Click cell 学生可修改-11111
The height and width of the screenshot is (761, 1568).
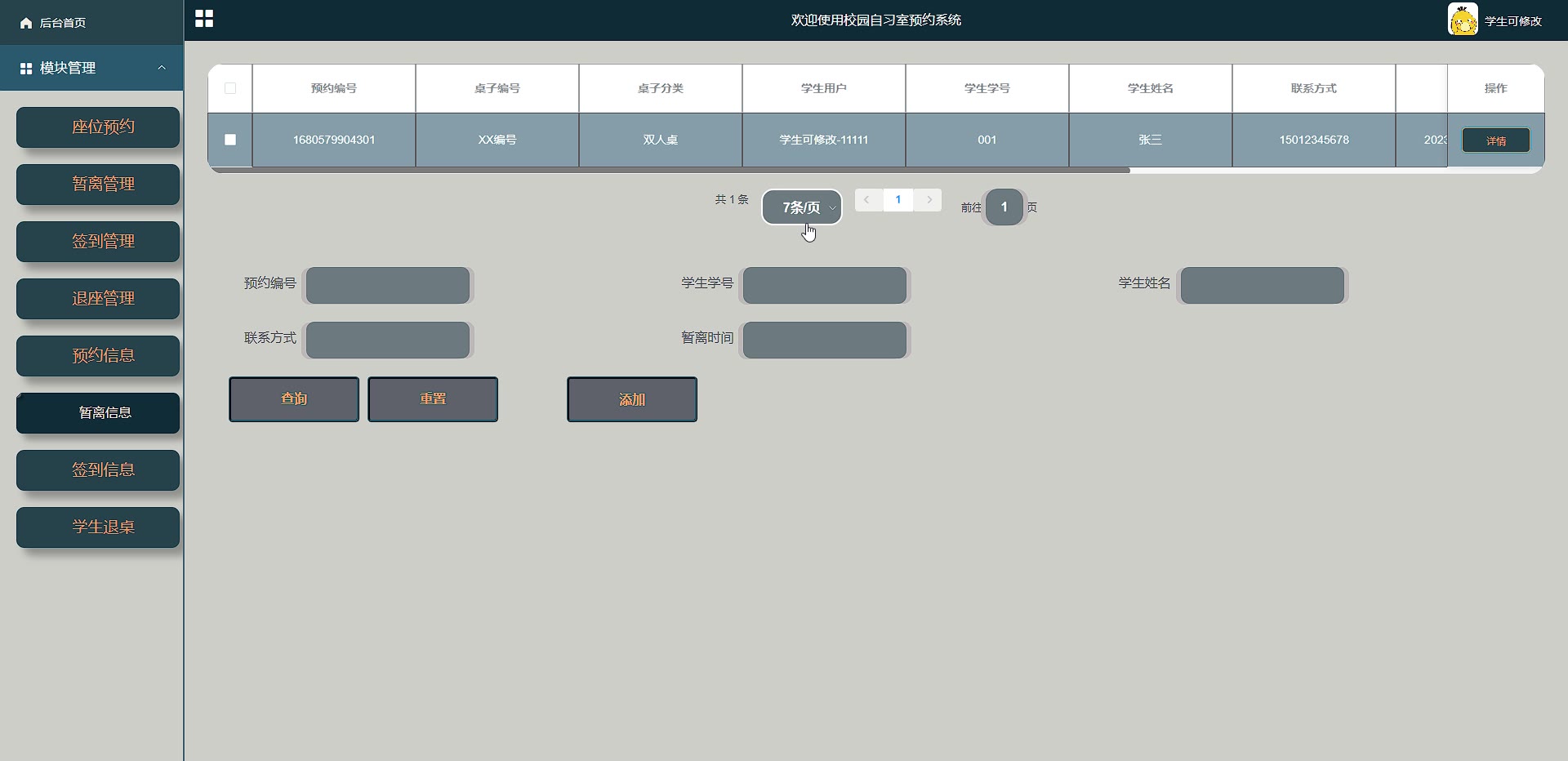coord(824,140)
